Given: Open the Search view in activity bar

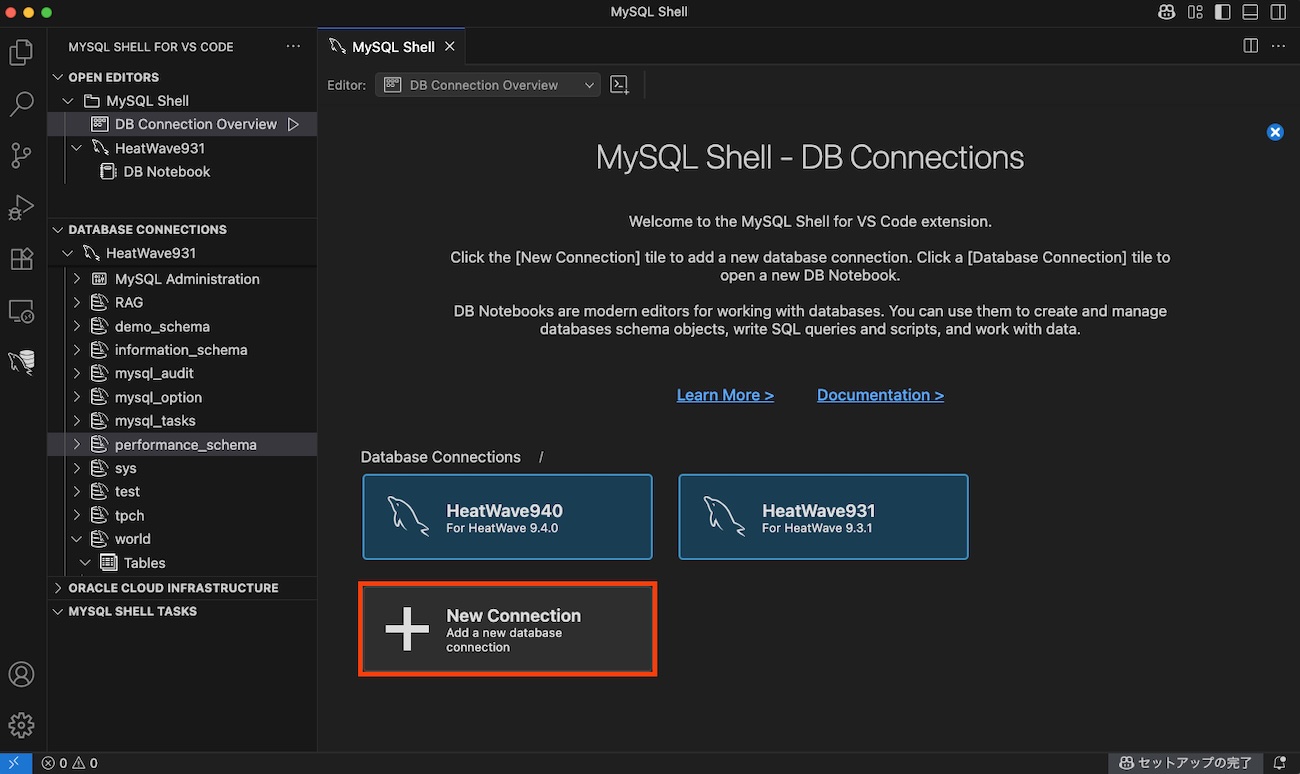Looking at the screenshot, I should 21,104.
